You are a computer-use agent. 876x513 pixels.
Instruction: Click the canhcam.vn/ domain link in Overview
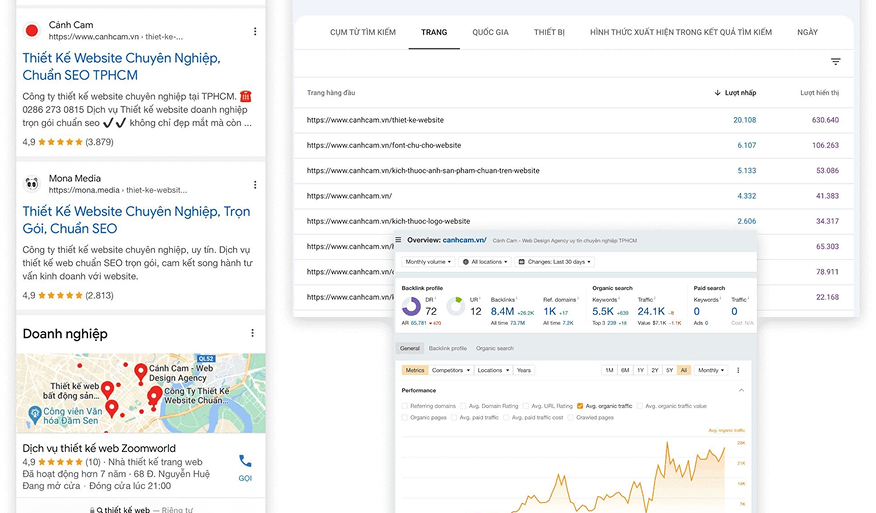click(464, 240)
